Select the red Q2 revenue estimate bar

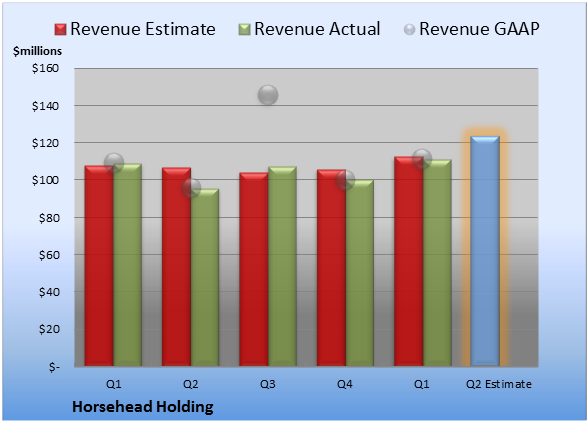pyautogui.click(x=176, y=267)
